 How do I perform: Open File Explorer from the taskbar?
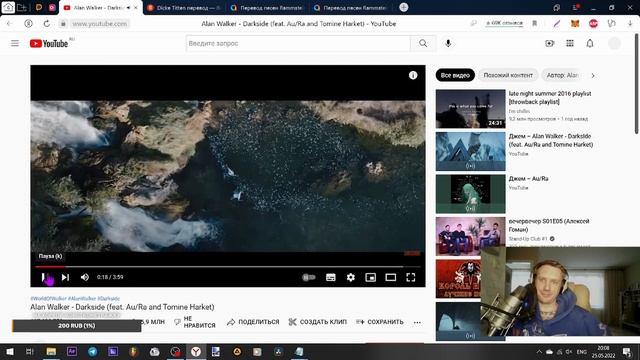pyautogui.click(x=51, y=351)
